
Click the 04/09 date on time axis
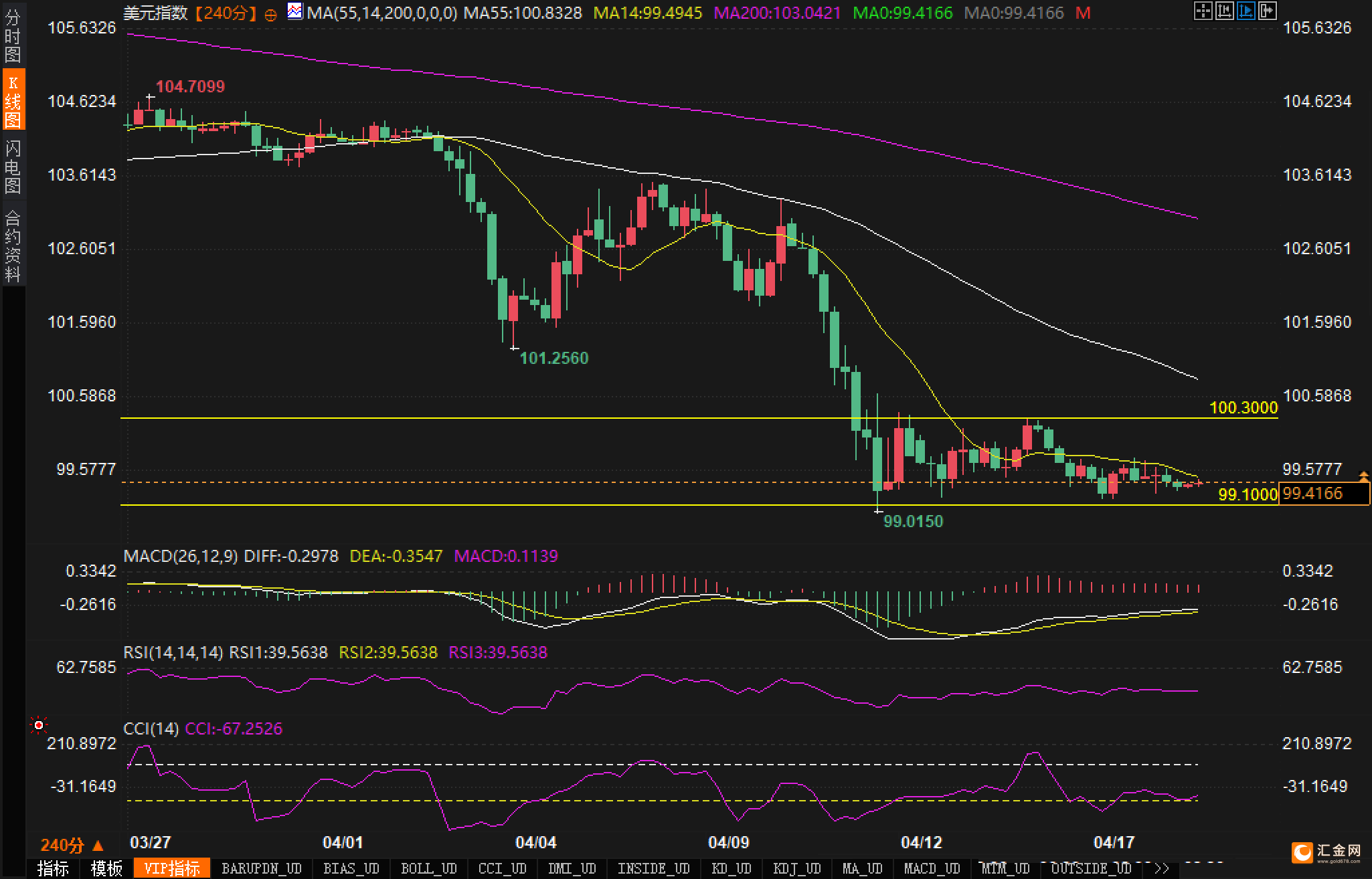point(728,842)
